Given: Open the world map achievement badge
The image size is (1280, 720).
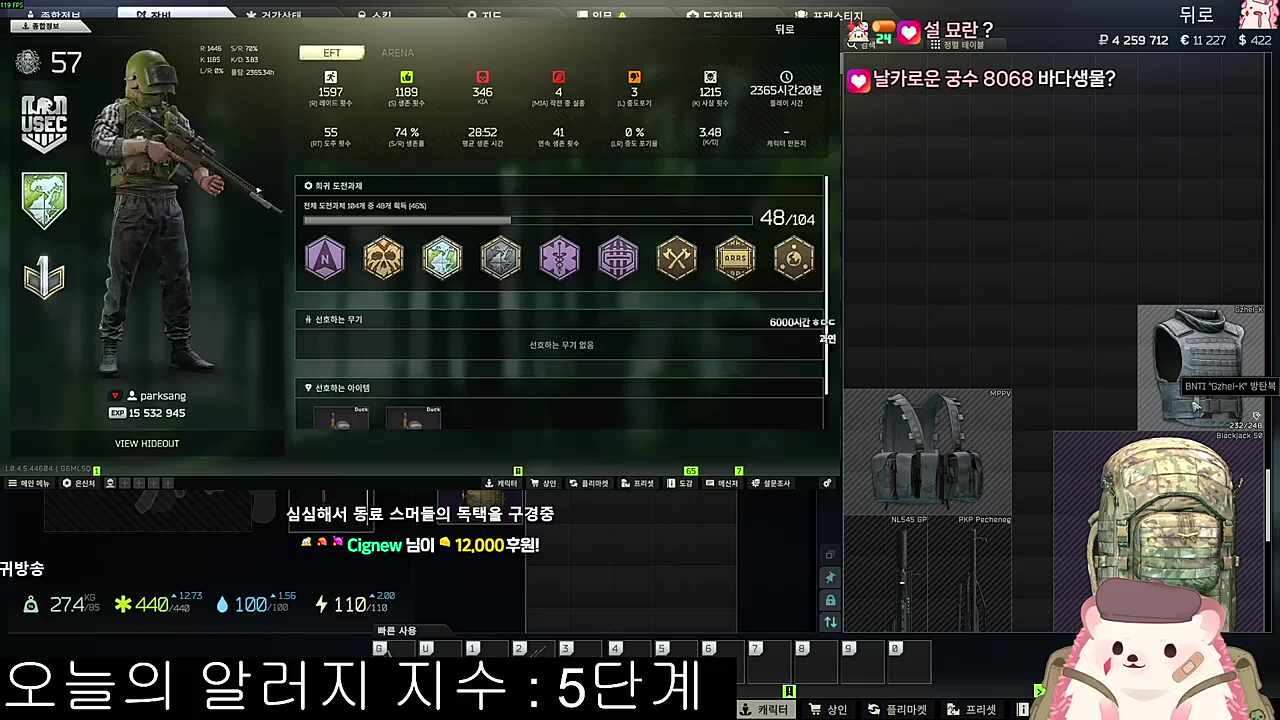Looking at the screenshot, I should click(442, 258).
